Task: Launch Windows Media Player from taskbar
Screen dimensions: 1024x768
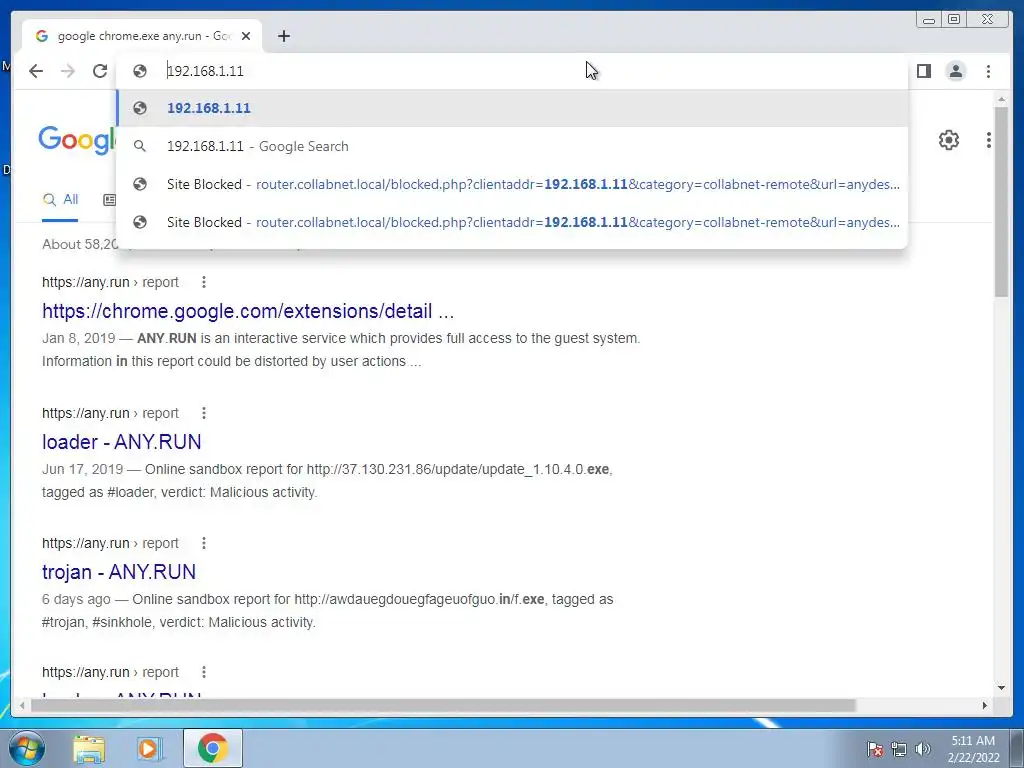Action: pos(150,749)
